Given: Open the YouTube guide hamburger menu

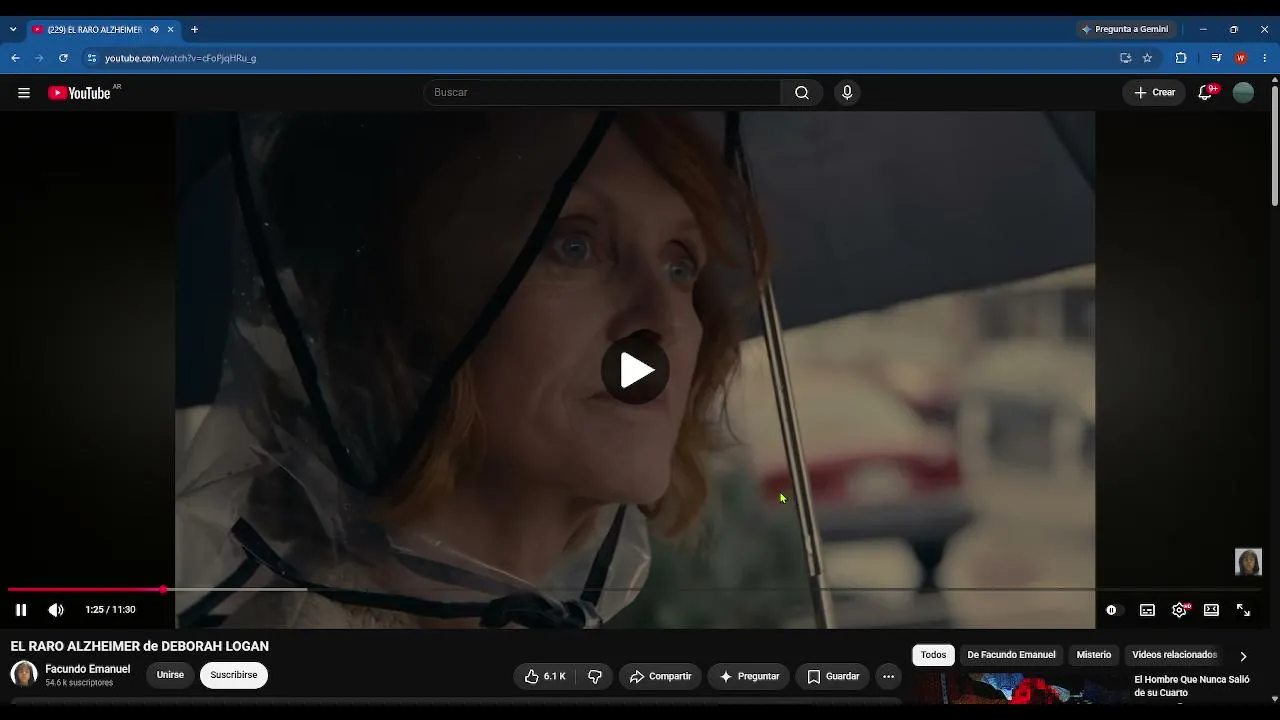Looking at the screenshot, I should [x=24, y=93].
